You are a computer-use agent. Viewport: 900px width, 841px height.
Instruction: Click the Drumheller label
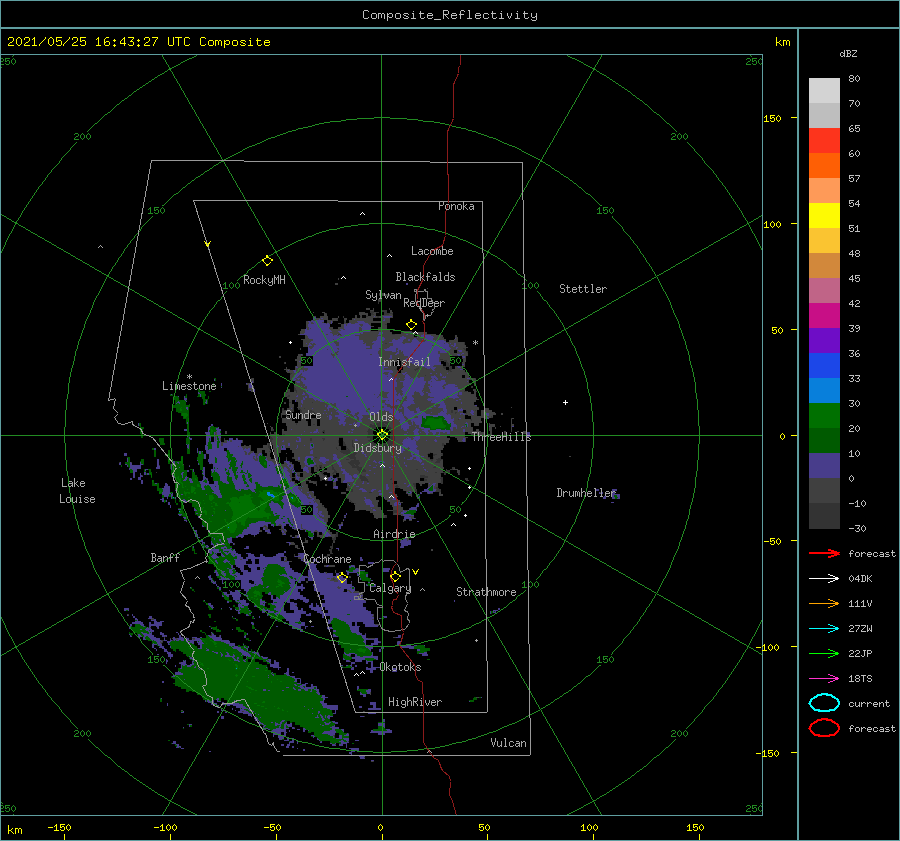(x=586, y=493)
